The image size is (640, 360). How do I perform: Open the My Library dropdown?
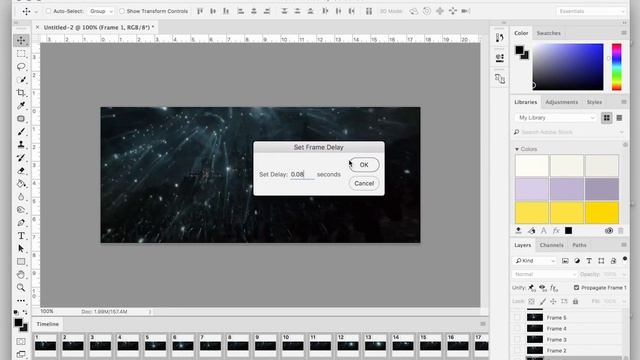[x=556, y=118]
